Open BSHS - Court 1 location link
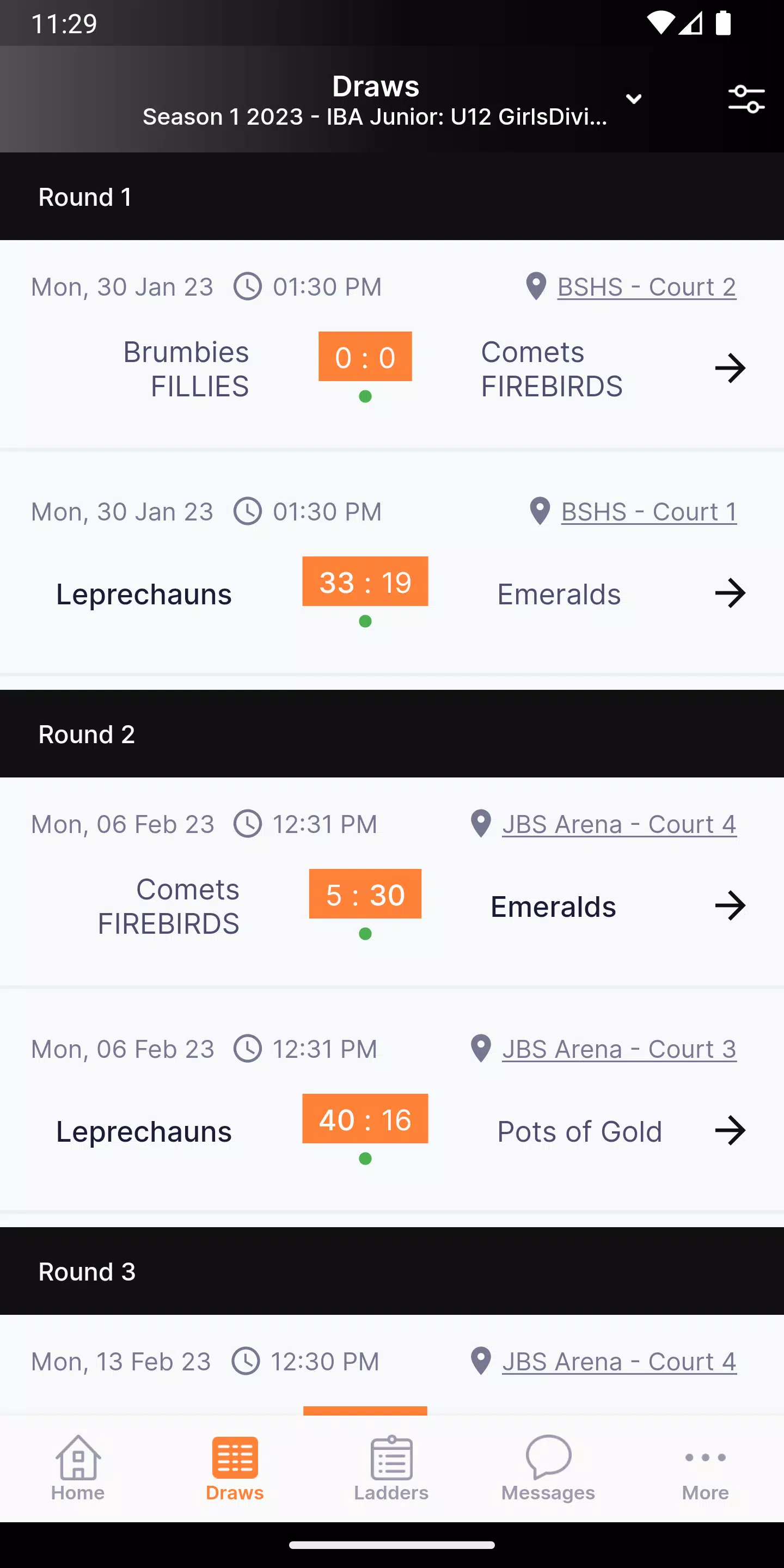The image size is (784, 1568). (x=648, y=512)
